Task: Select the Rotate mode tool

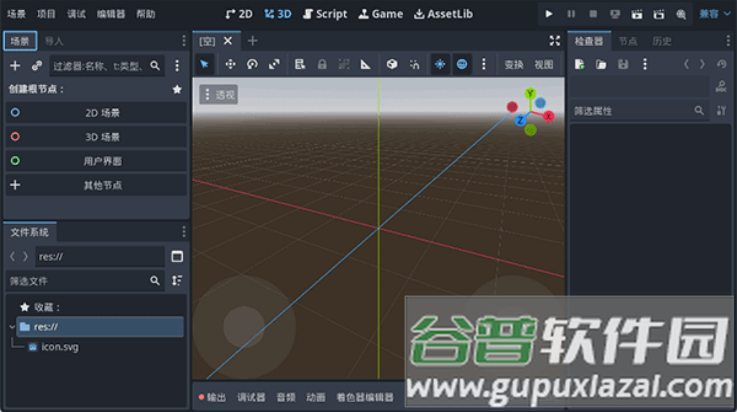Action: pyautogui.click(x=252, y=64)
